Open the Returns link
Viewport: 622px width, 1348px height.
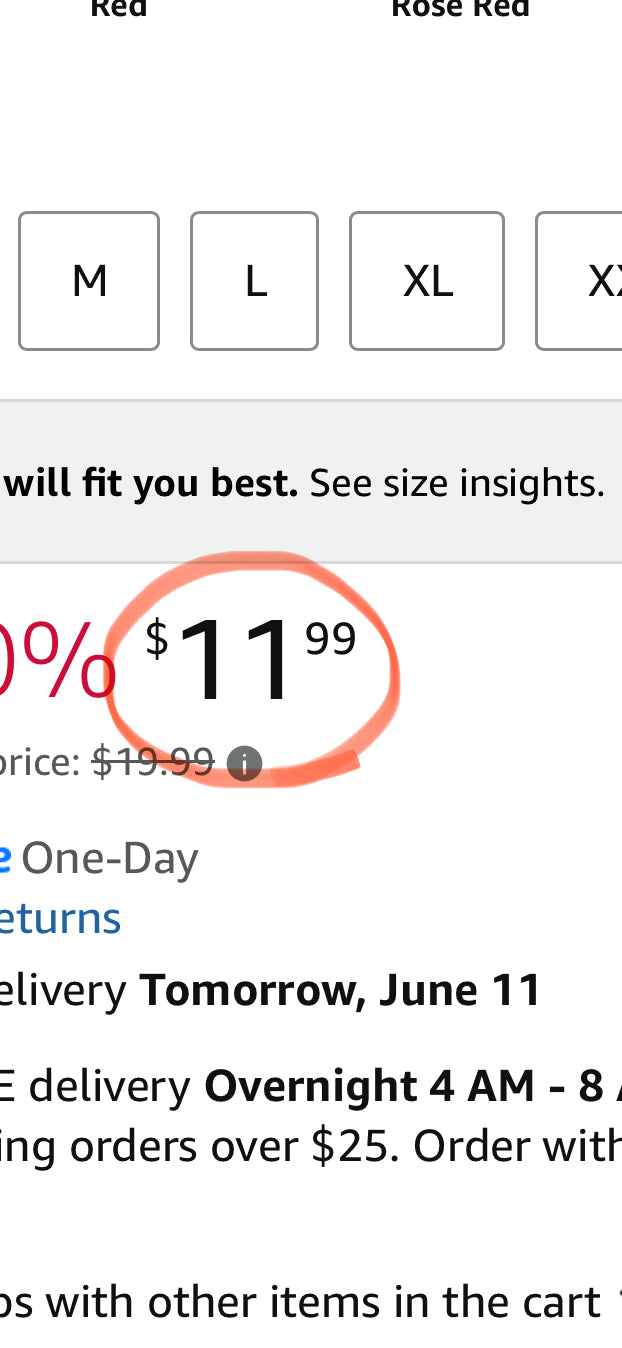pyautogui.click(x=60, y=918)
